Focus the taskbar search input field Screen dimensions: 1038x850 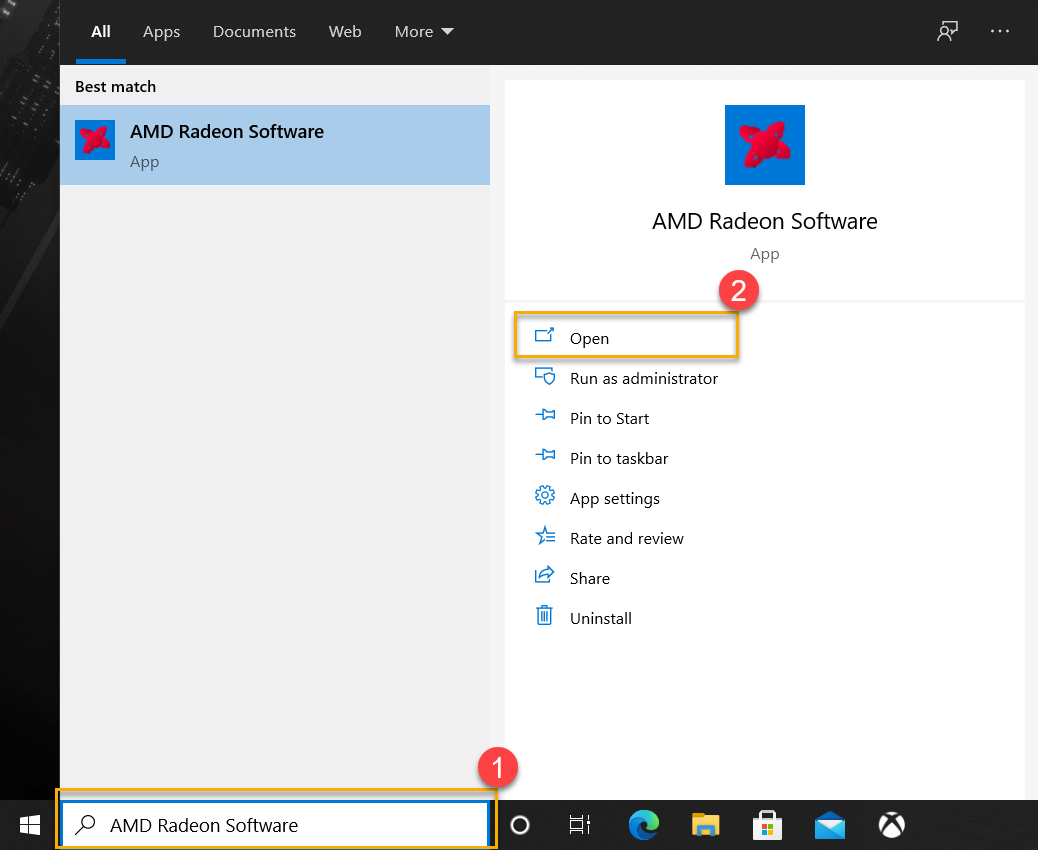[x=275, y=825]
